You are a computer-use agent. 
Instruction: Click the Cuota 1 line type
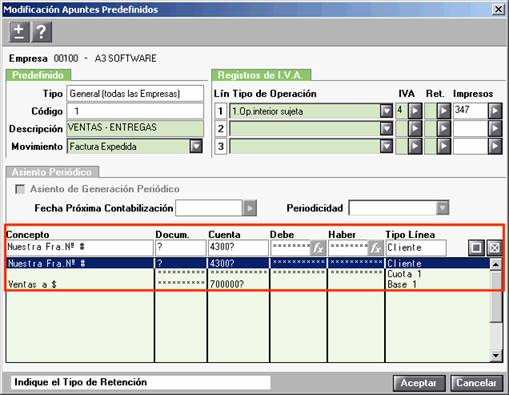(x=404, y=274)
